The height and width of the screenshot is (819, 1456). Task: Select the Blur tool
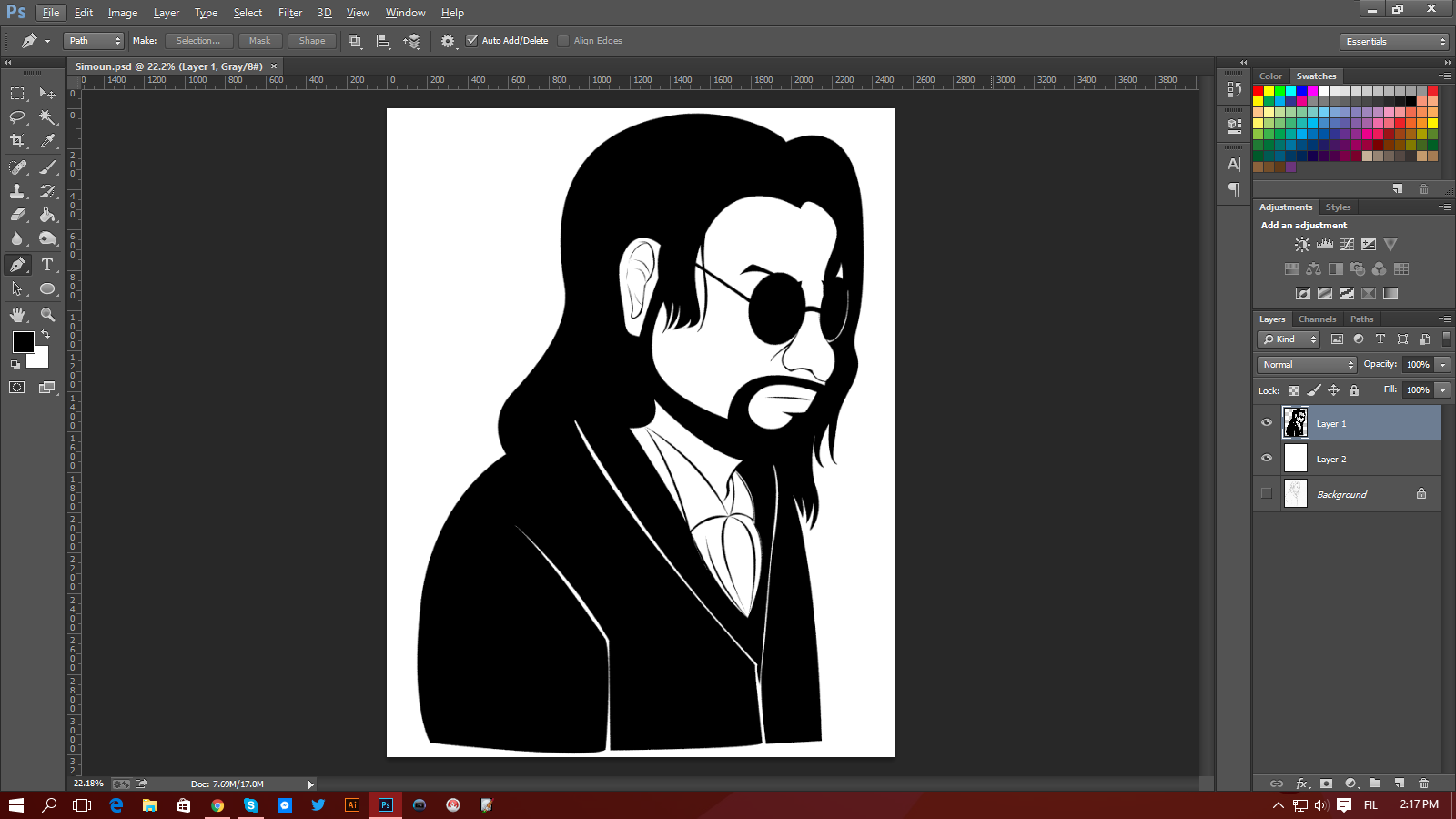coord(17,238)
